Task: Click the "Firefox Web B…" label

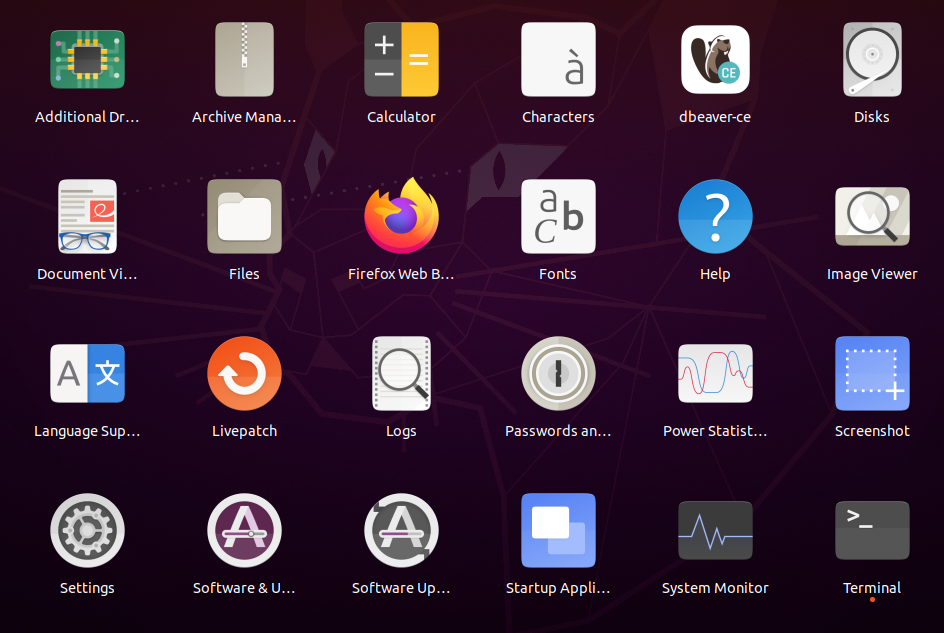Action: pos(402,274)
